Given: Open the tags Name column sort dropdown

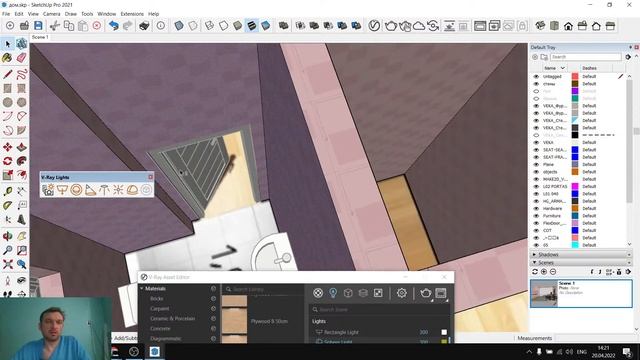Looking at the screenshot, I should coord(563,68).
